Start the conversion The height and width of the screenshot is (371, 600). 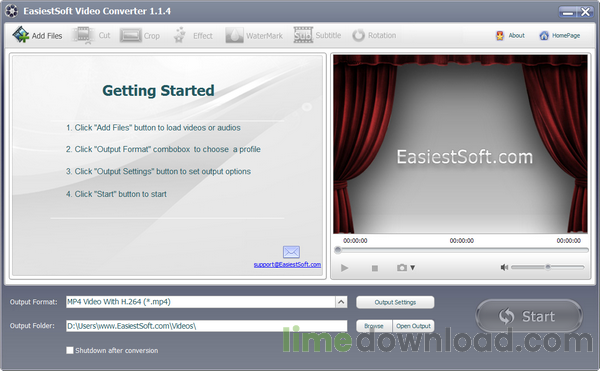pyautogui.click(x=529, y=316)
